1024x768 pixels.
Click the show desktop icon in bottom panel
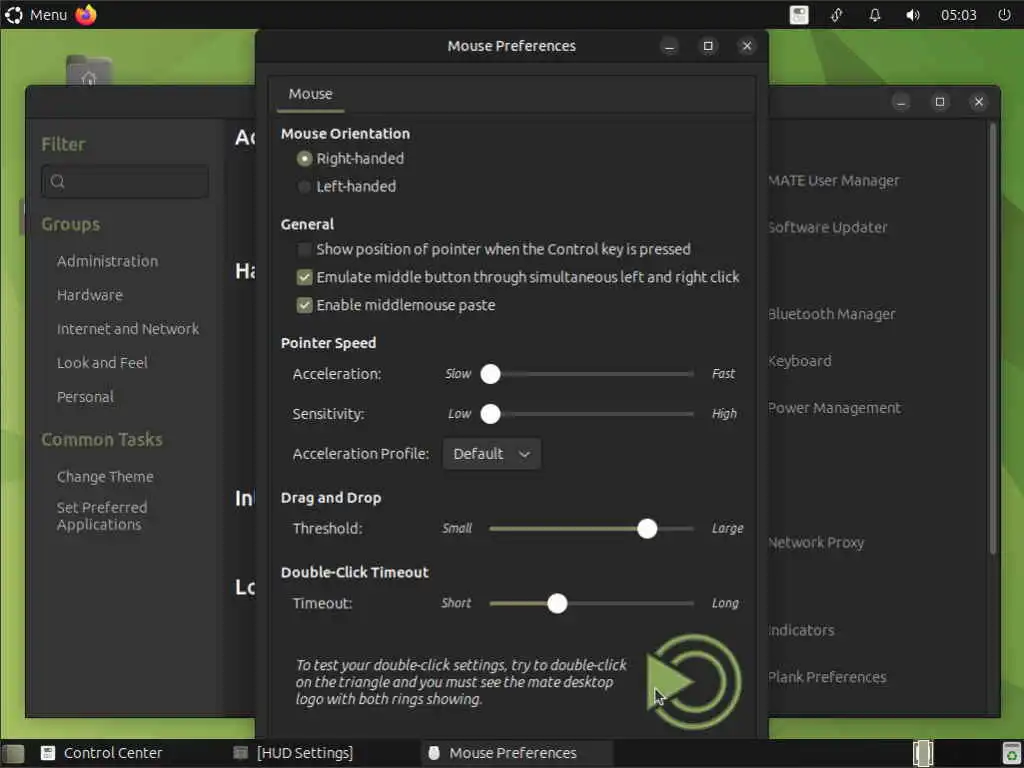13,754
